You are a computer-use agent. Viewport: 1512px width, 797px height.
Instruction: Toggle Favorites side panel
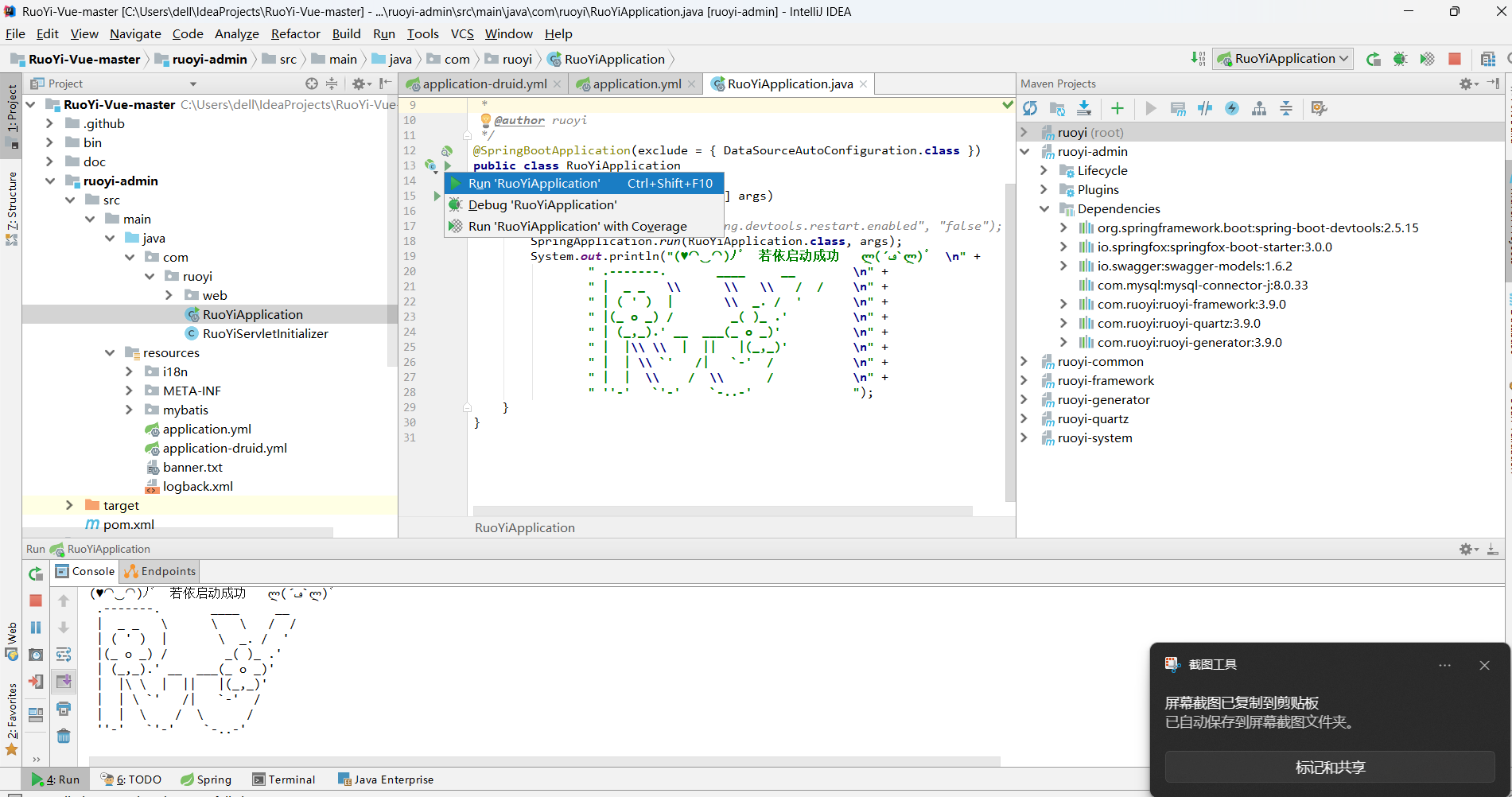[11, 718]
